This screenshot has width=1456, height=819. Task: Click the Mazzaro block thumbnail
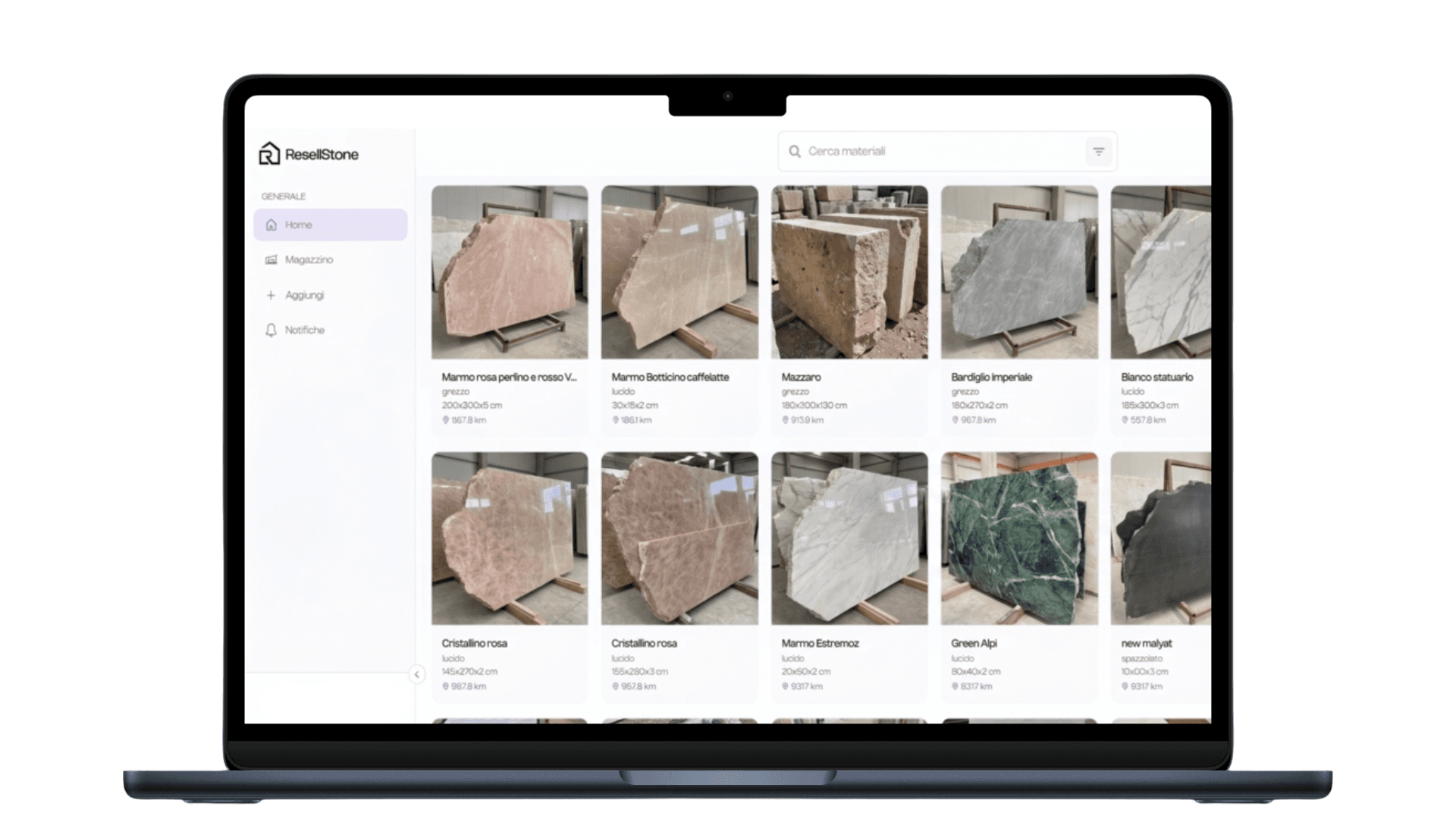pos(849,273)
